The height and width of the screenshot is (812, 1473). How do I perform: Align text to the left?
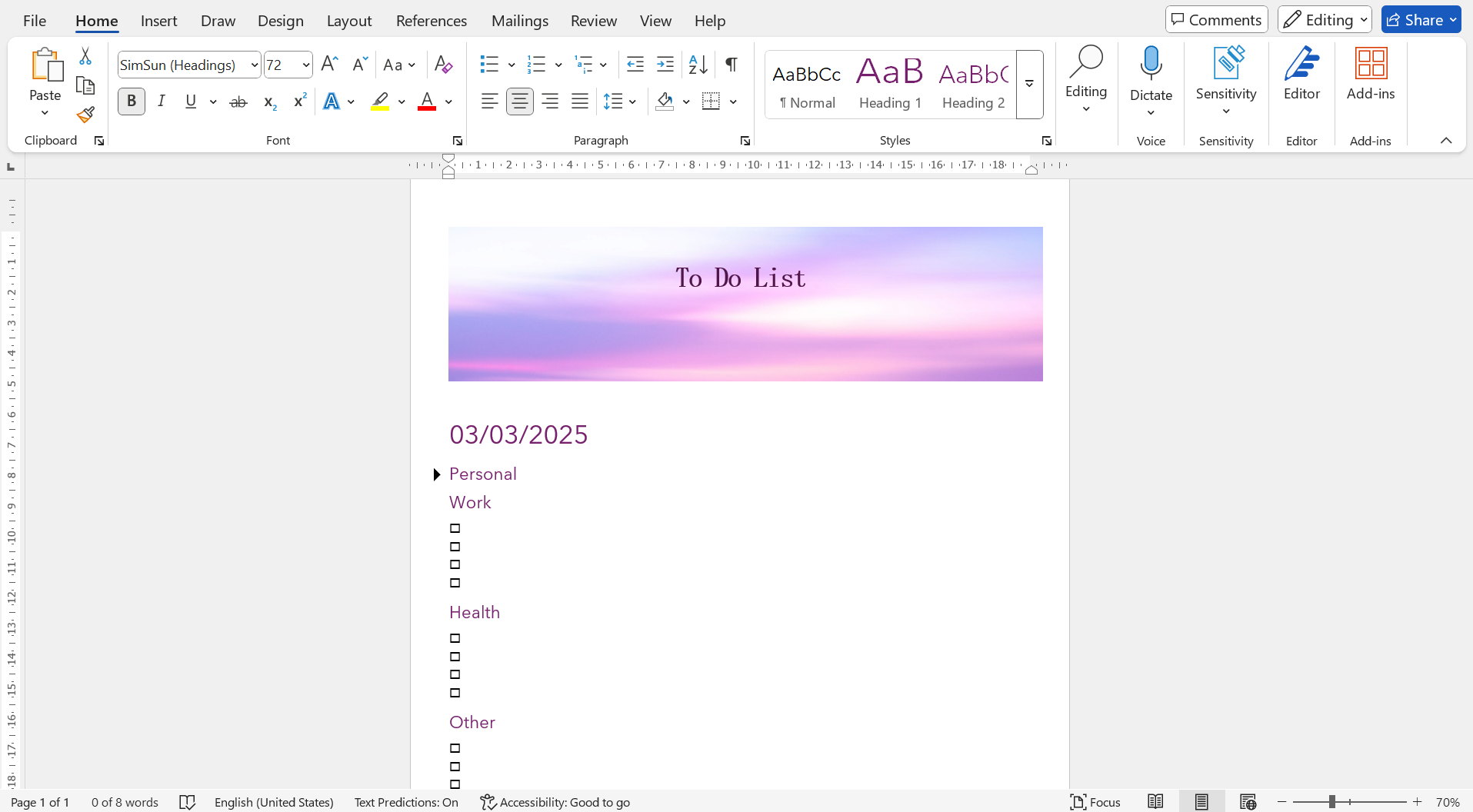(x=489, y=101)
